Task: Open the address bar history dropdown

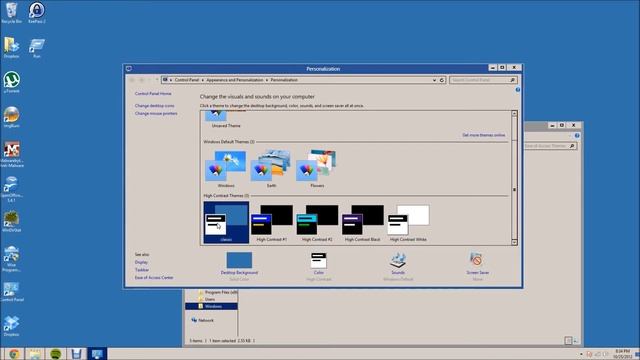Action: tap(434, 80)
